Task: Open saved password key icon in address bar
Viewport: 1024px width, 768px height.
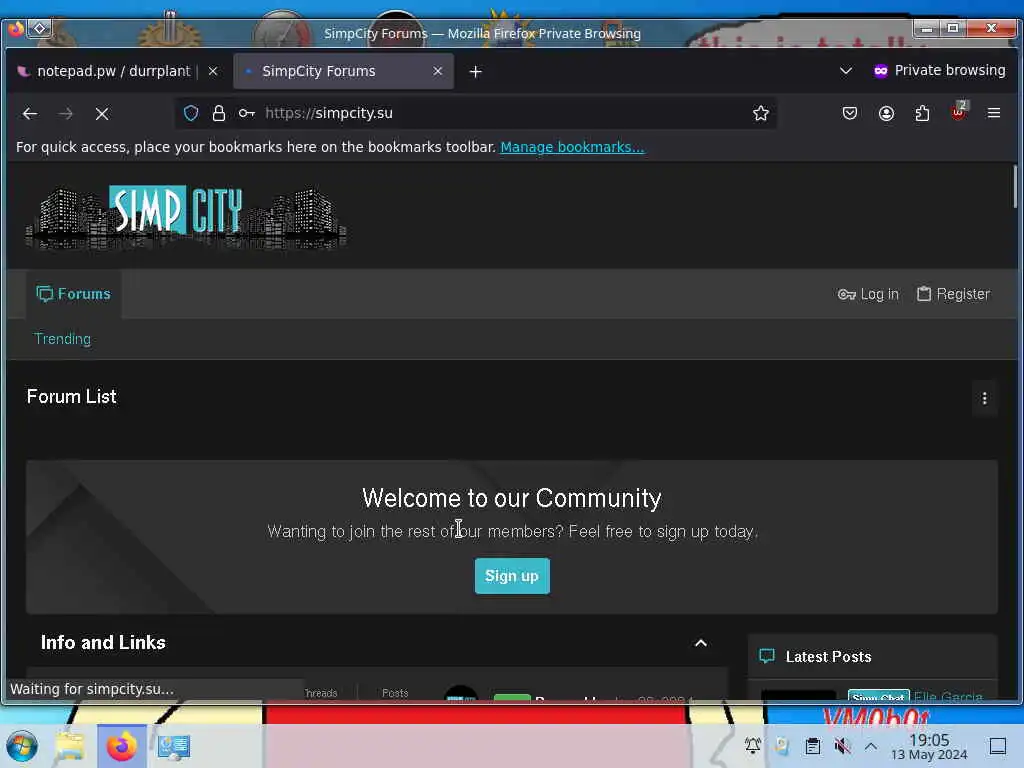Action: point(246,113)
